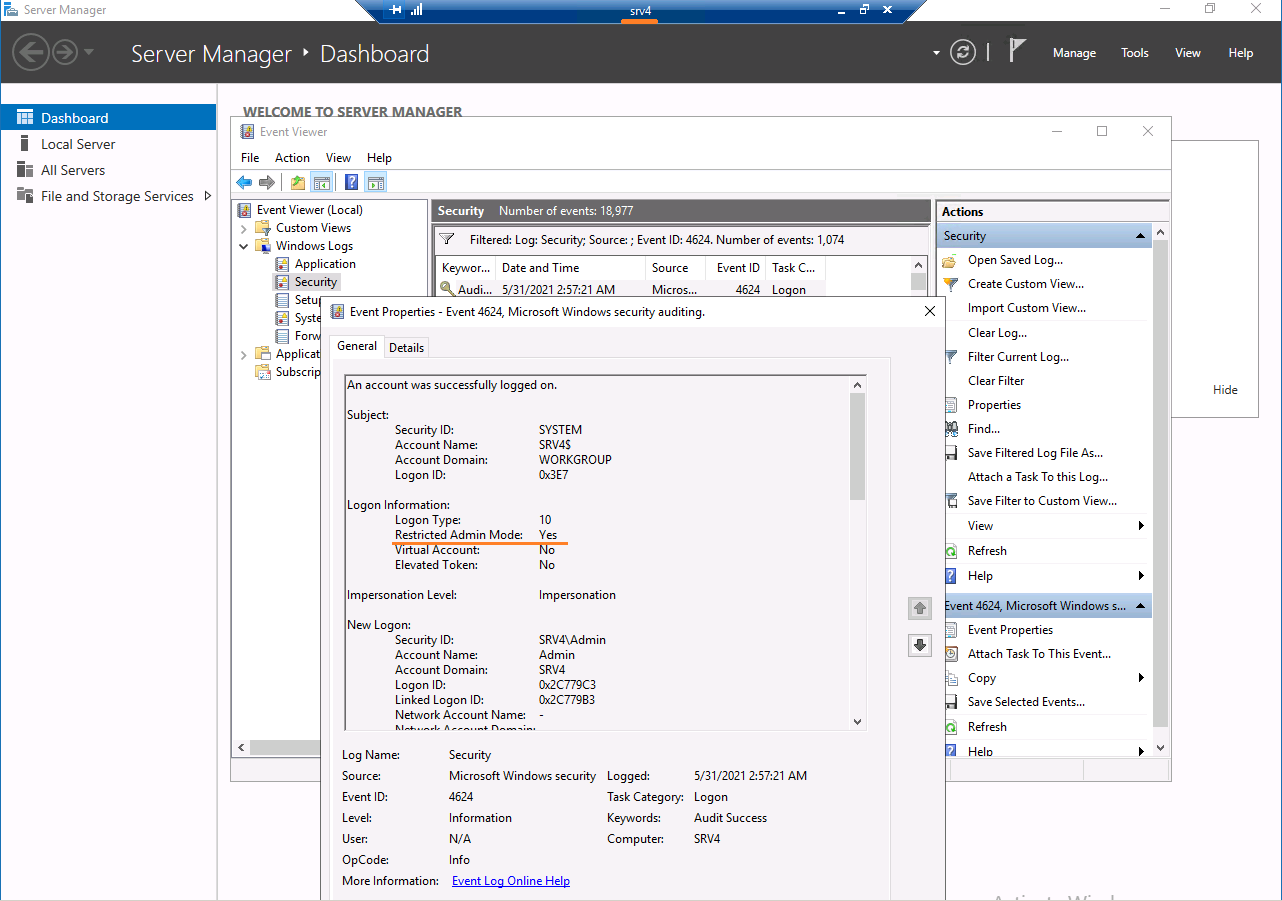
Task: Click Save Selected Events action
Action: (x=1026, y=702)
